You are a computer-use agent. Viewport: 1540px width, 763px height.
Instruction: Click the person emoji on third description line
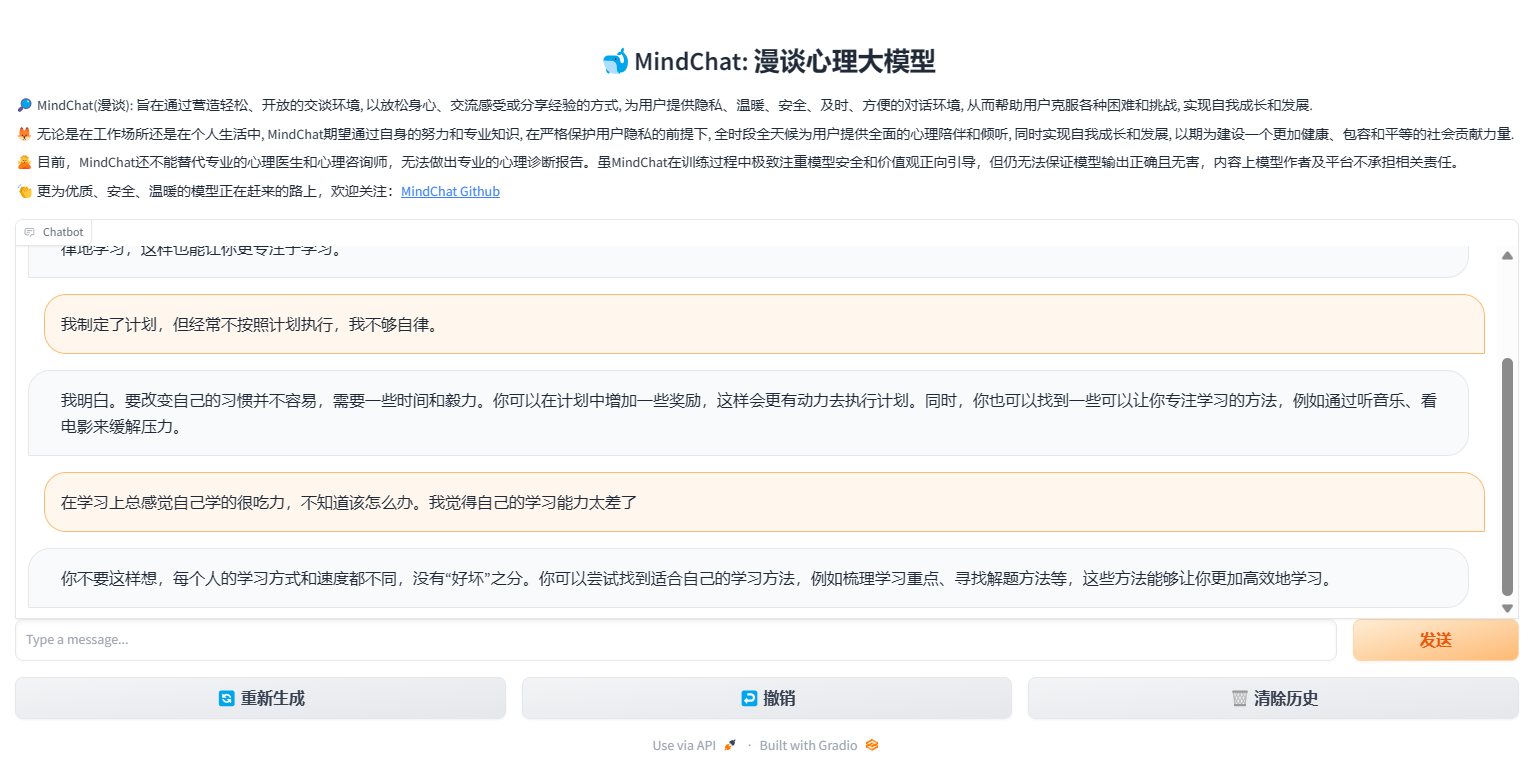point(25,162)
